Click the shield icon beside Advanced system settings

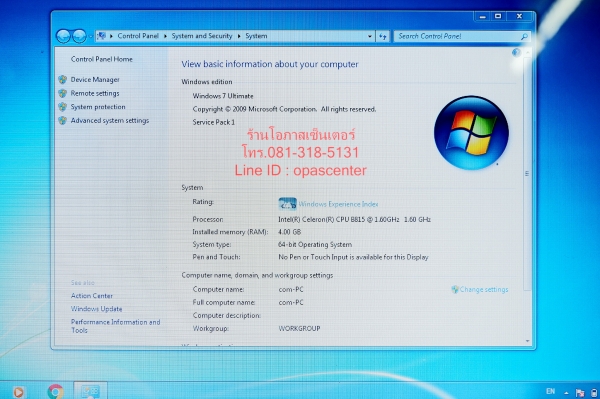point(63,121)
